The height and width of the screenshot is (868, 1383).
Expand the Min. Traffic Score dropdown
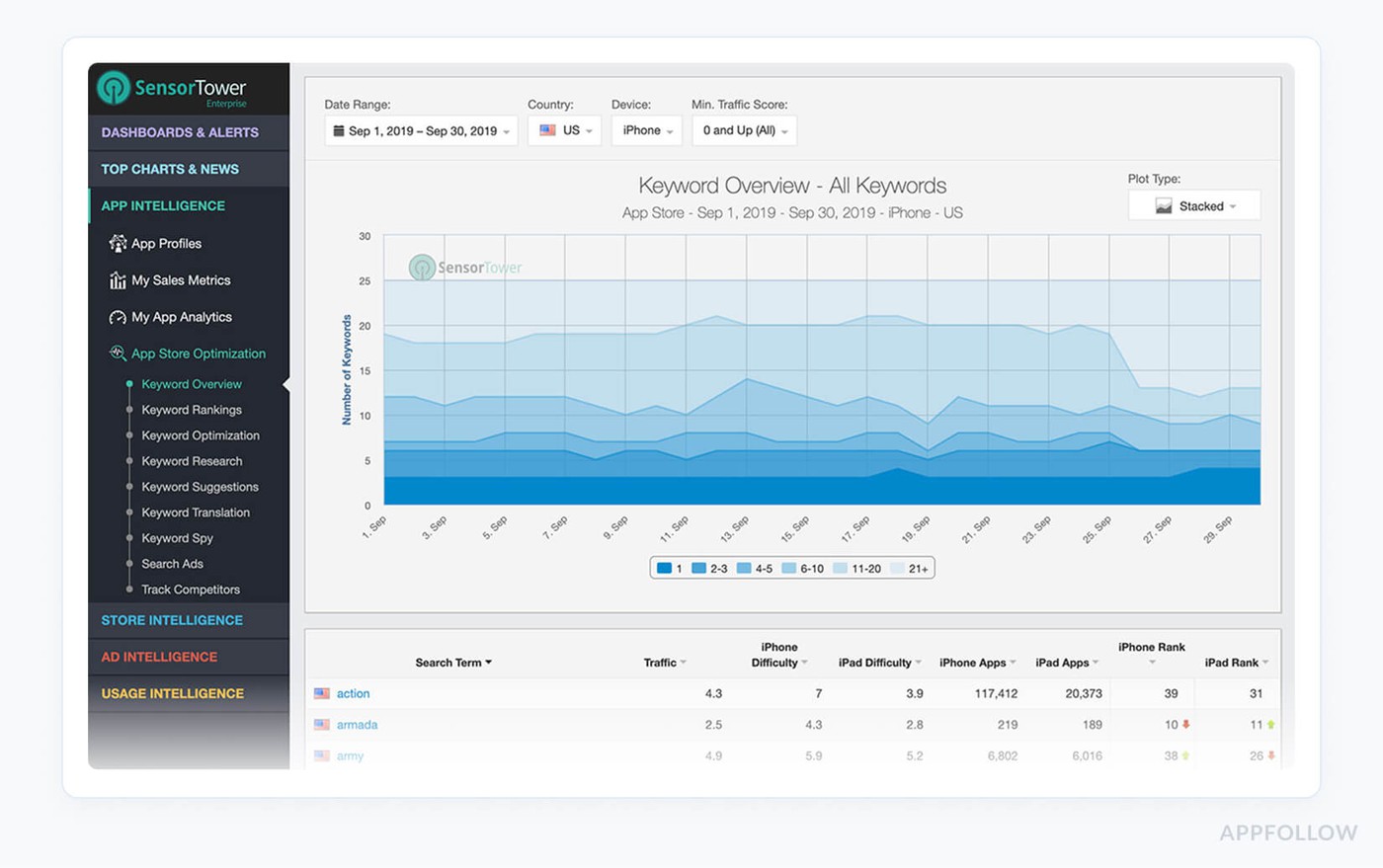click(x=744, y=130)
